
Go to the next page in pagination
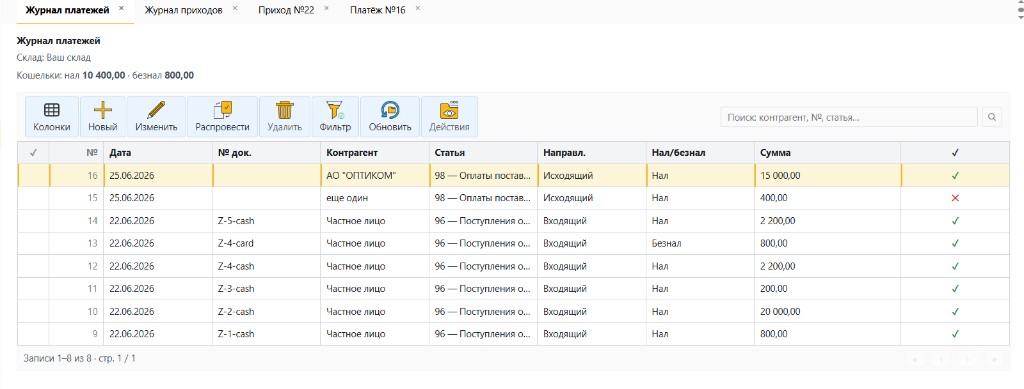click(x=968, y=359)
